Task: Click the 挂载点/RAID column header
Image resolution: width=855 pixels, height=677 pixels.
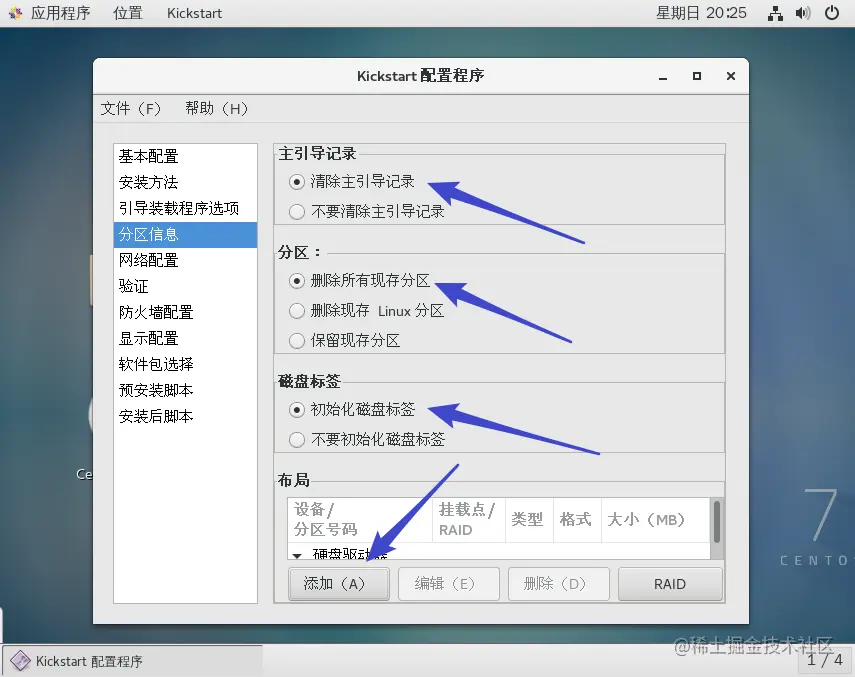Action: coord(469,519)
